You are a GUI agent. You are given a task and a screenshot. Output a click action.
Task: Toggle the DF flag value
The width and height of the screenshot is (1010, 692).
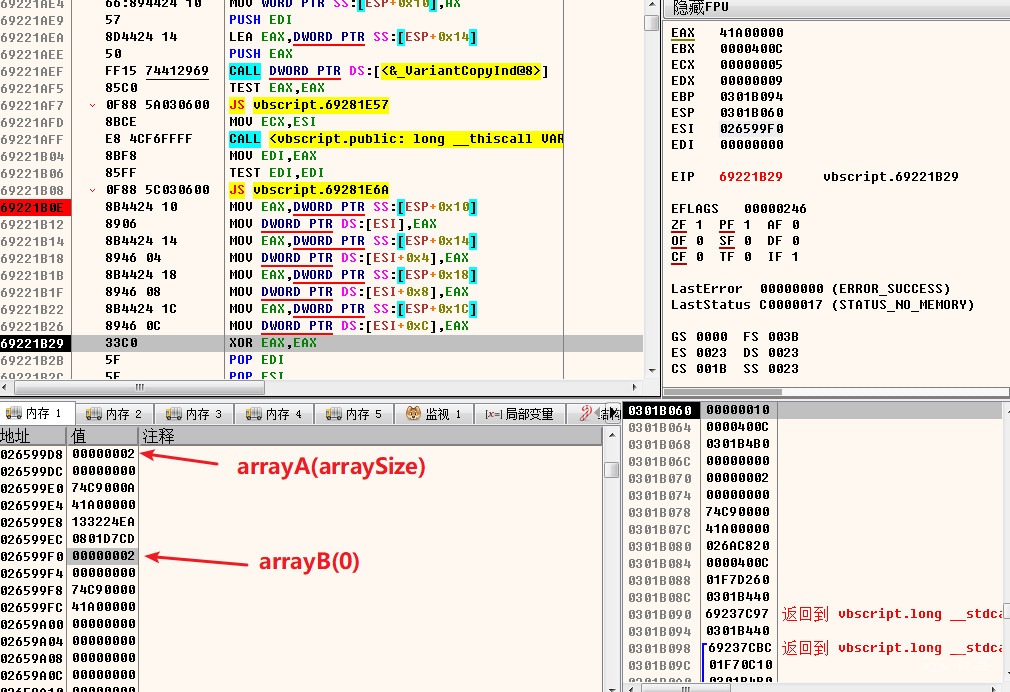click(796, 241)
